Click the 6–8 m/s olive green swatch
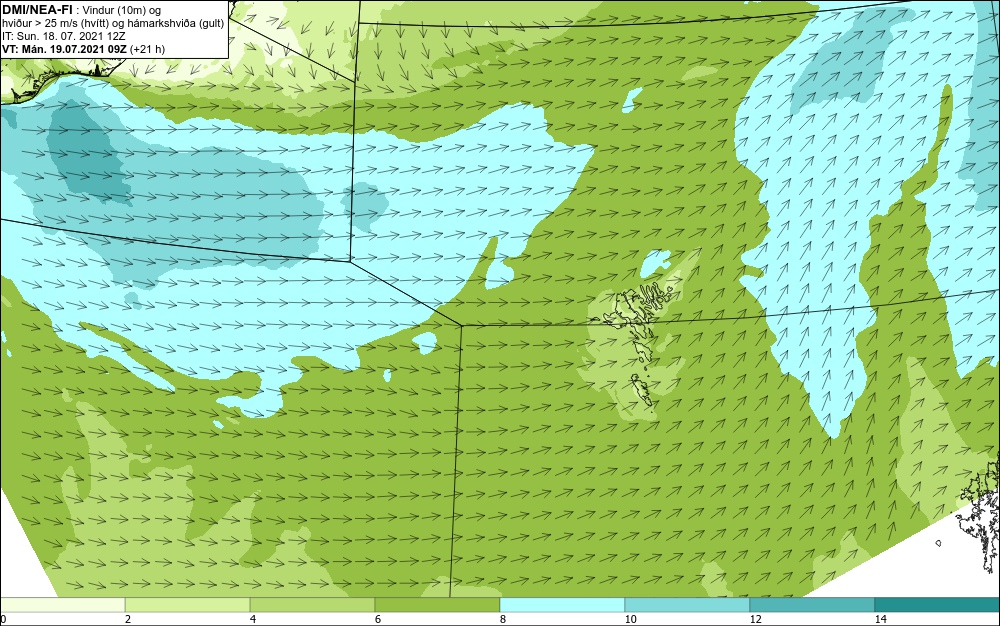The image size is (1000, 626). click(438, 604)
